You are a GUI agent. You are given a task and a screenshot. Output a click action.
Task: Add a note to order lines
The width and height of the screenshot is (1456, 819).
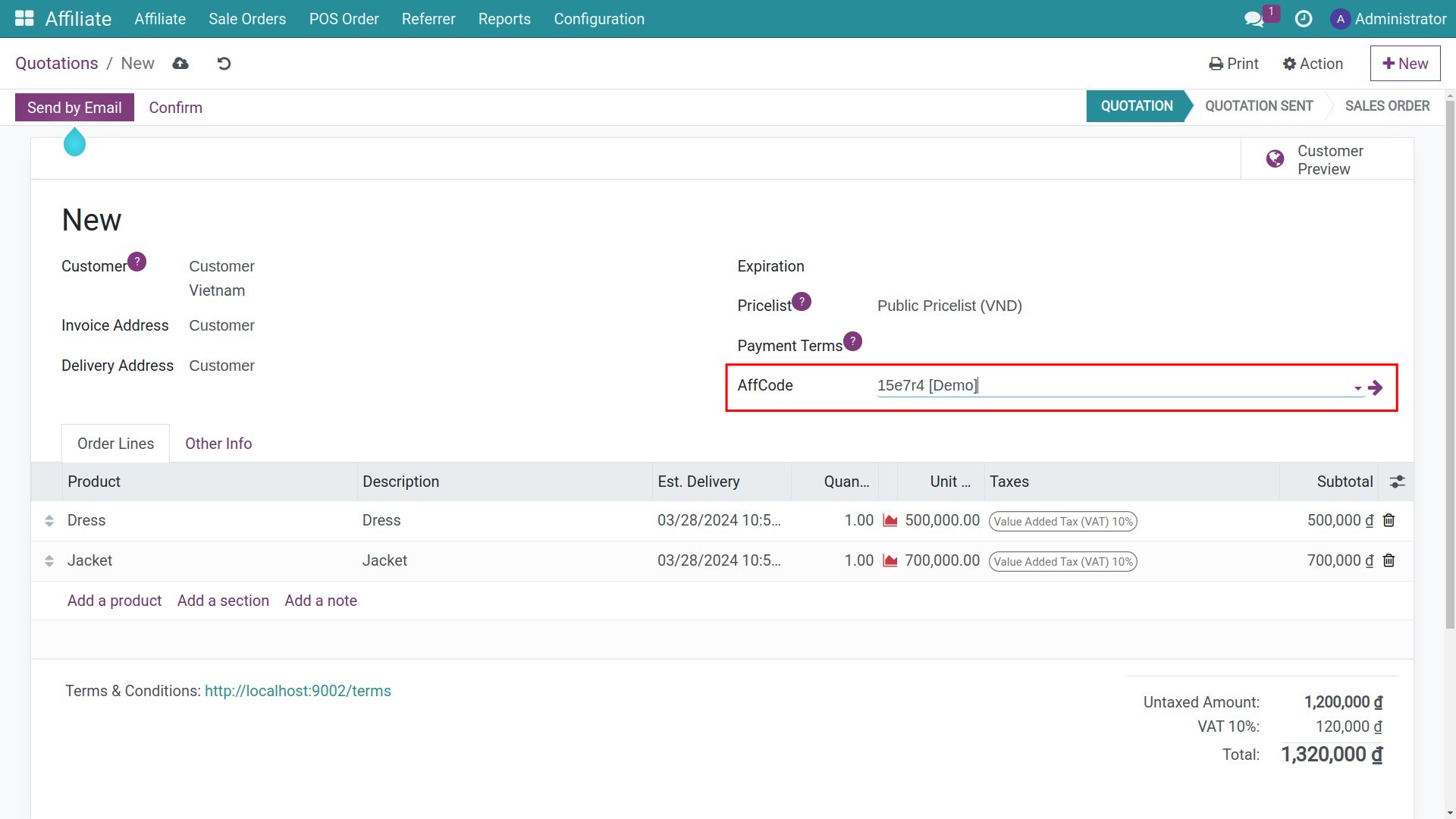point(321,601)
